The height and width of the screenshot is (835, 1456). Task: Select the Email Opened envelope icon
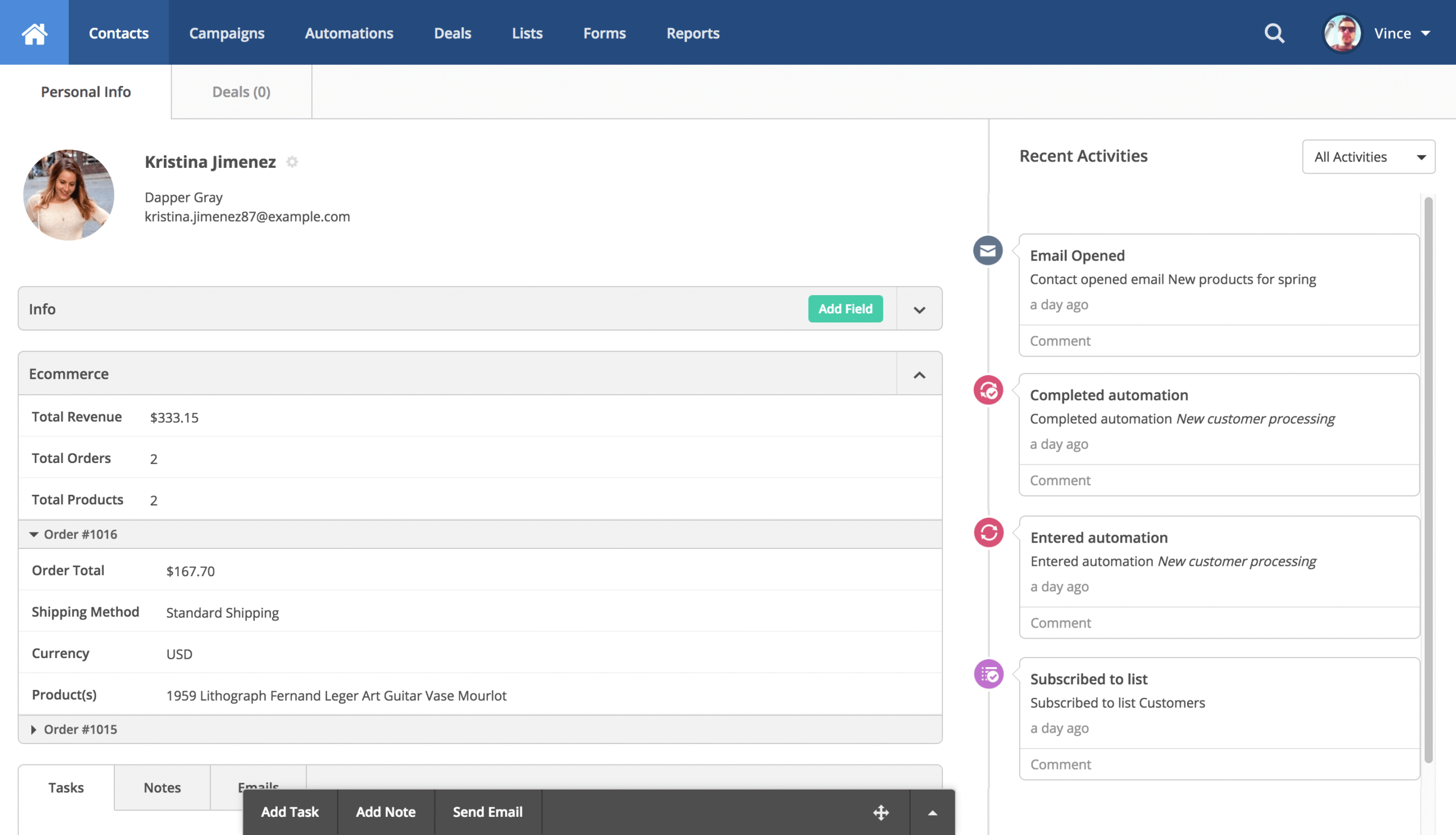pyautogui.click(x=987, y=251)
